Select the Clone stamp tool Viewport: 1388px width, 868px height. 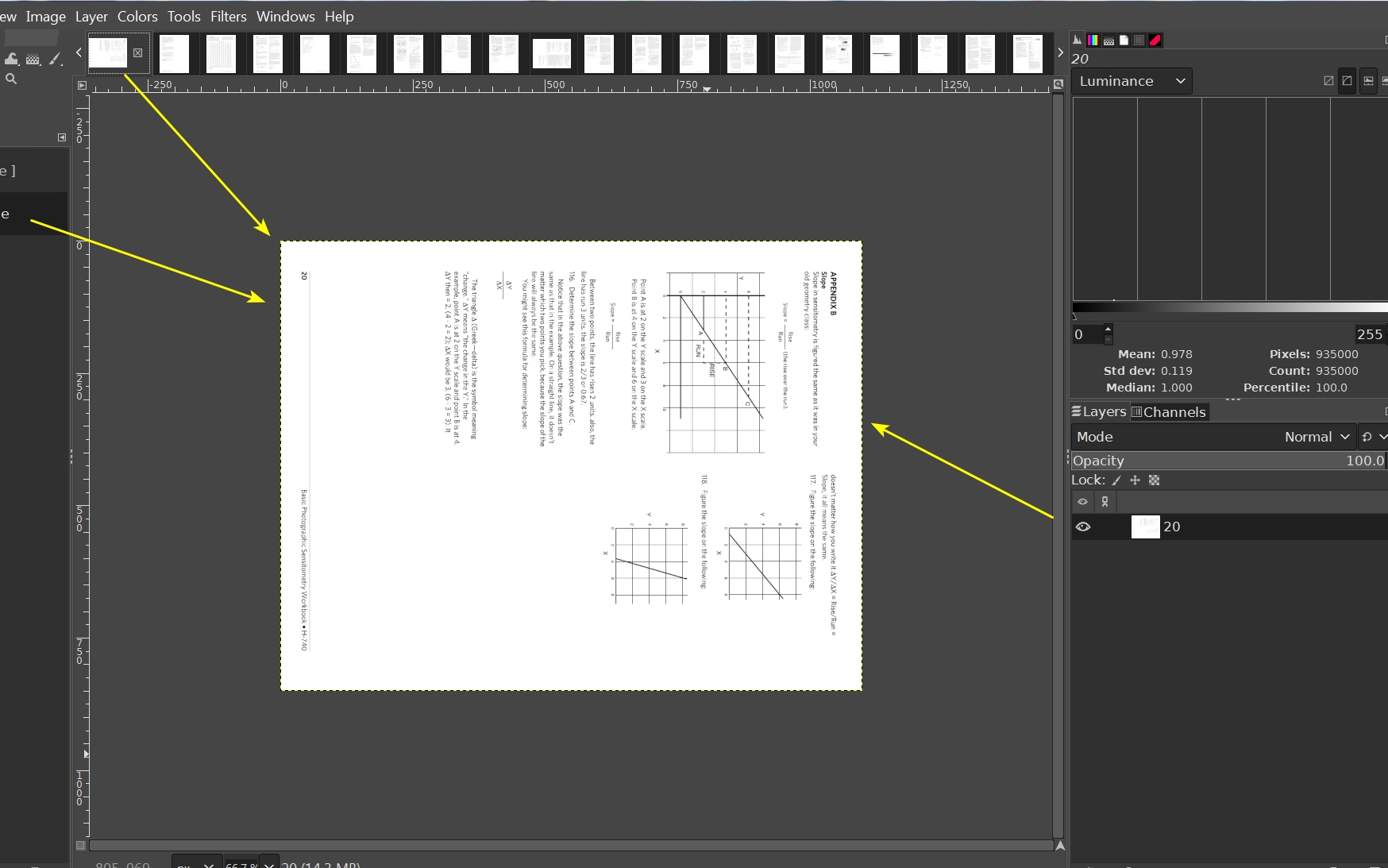coord(11,59)
